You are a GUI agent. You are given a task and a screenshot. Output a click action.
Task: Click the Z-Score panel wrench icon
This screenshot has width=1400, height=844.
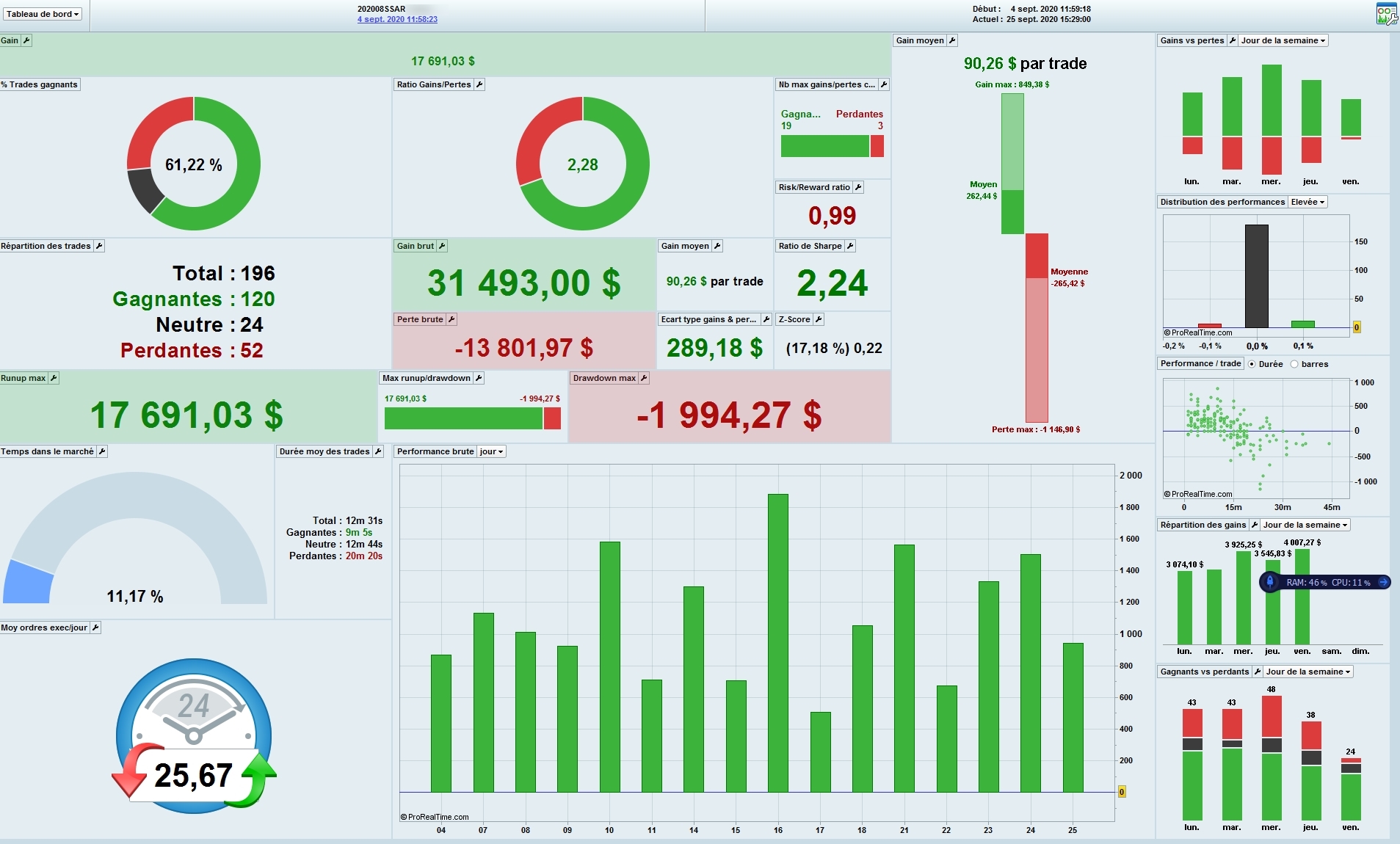tap(819, 319)
